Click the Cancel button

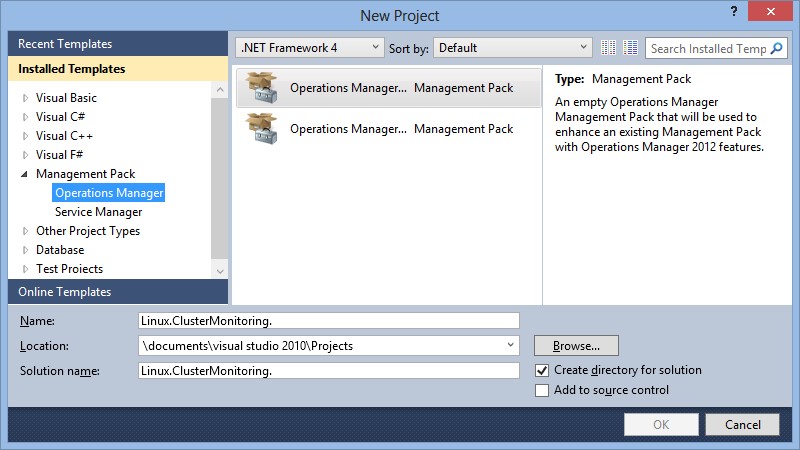pyautogui.click(x=743, y=424)
